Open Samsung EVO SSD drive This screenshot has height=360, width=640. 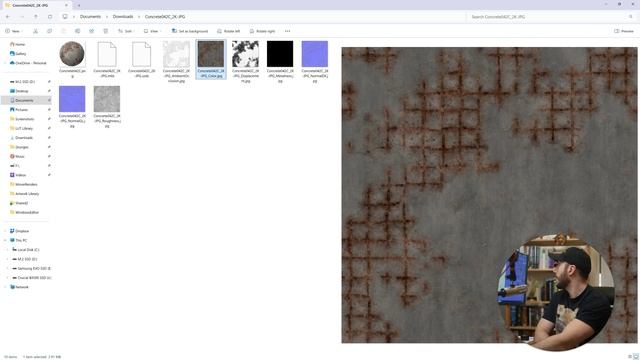click(x=32, y=268)
